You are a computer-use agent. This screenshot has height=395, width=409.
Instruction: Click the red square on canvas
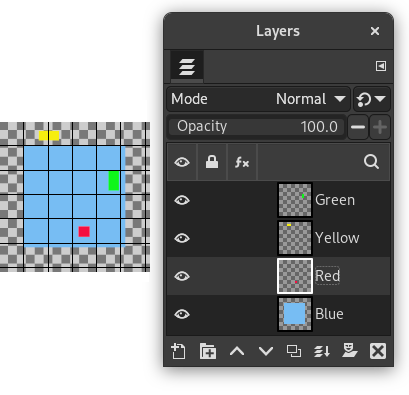(x=84, y=232)
